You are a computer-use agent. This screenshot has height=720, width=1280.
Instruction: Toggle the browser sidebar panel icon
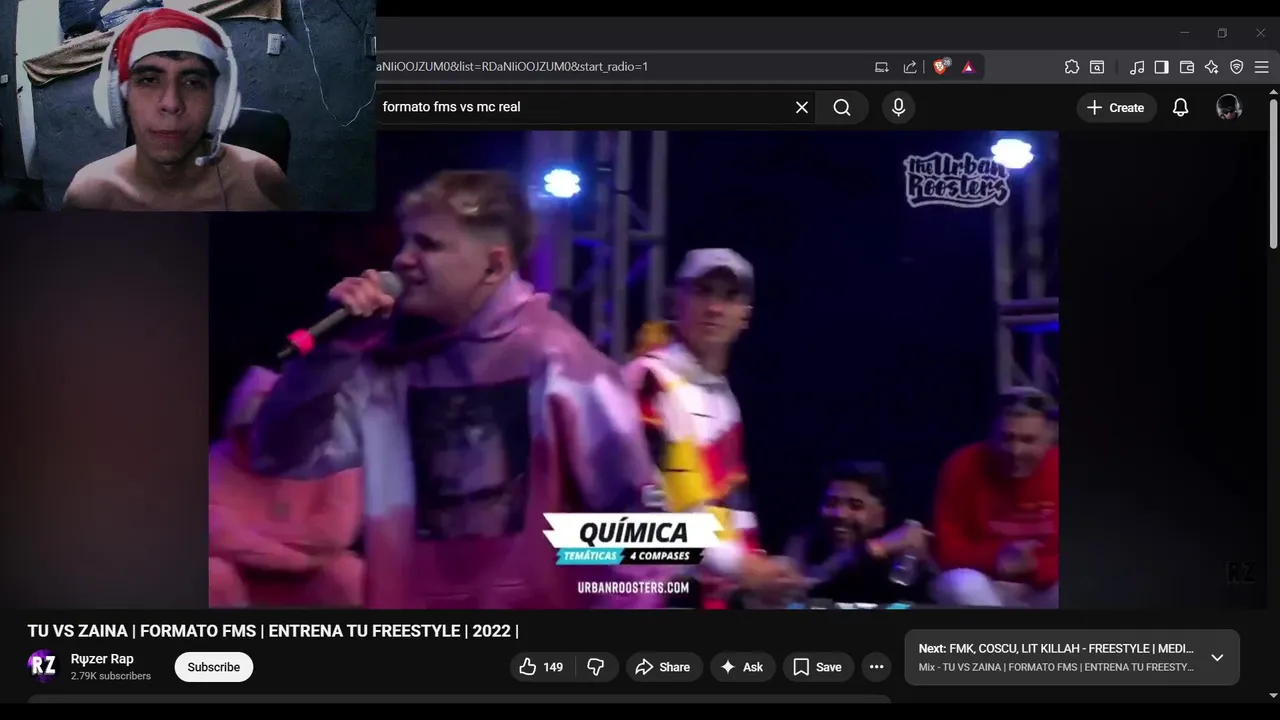click(1161, 67)
